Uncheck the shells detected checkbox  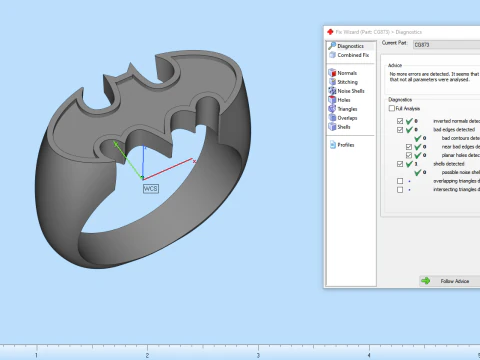tap(400, 164)
